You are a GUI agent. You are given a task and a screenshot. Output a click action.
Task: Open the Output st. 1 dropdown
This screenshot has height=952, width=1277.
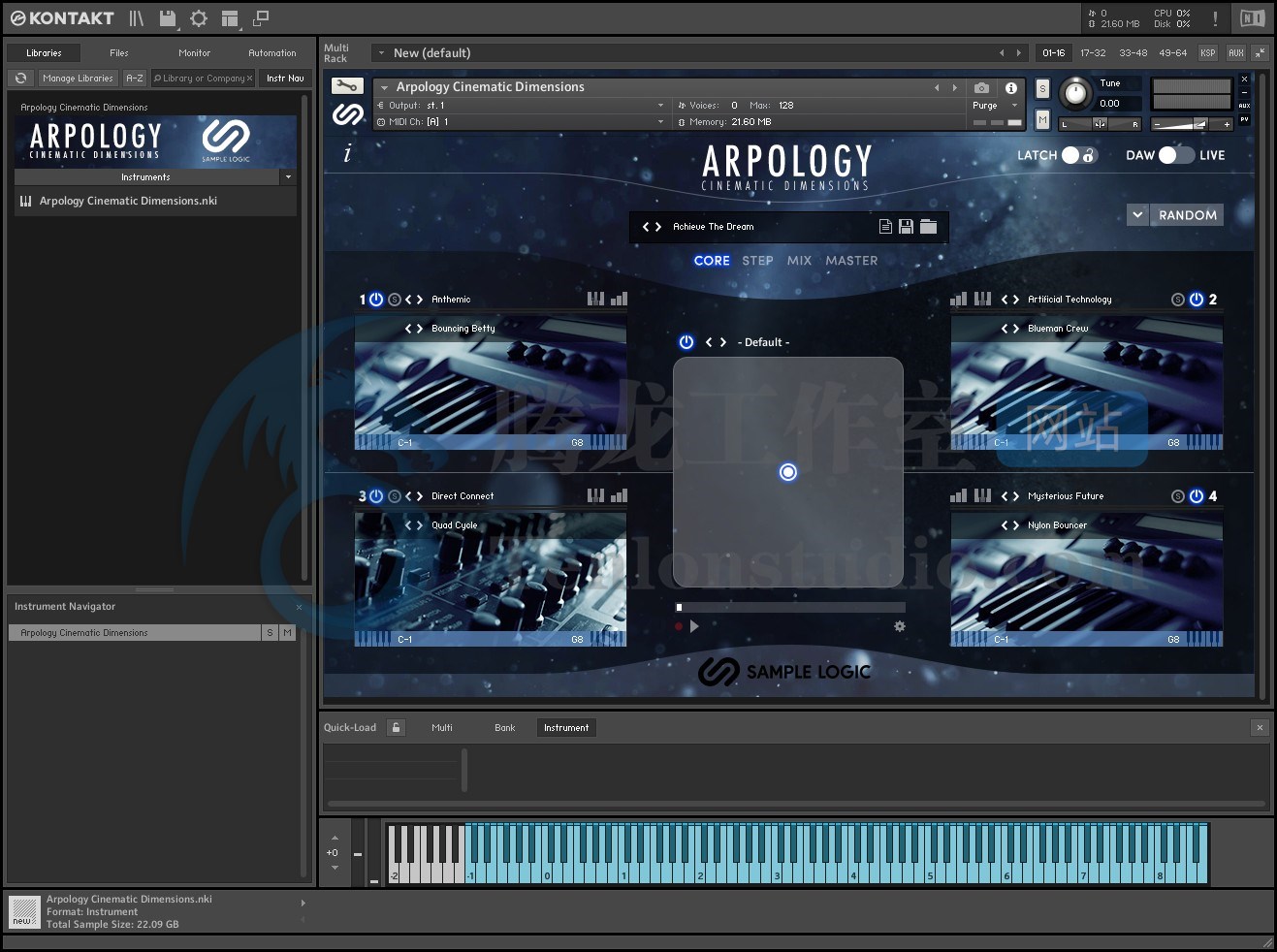(x=660, y=105)
